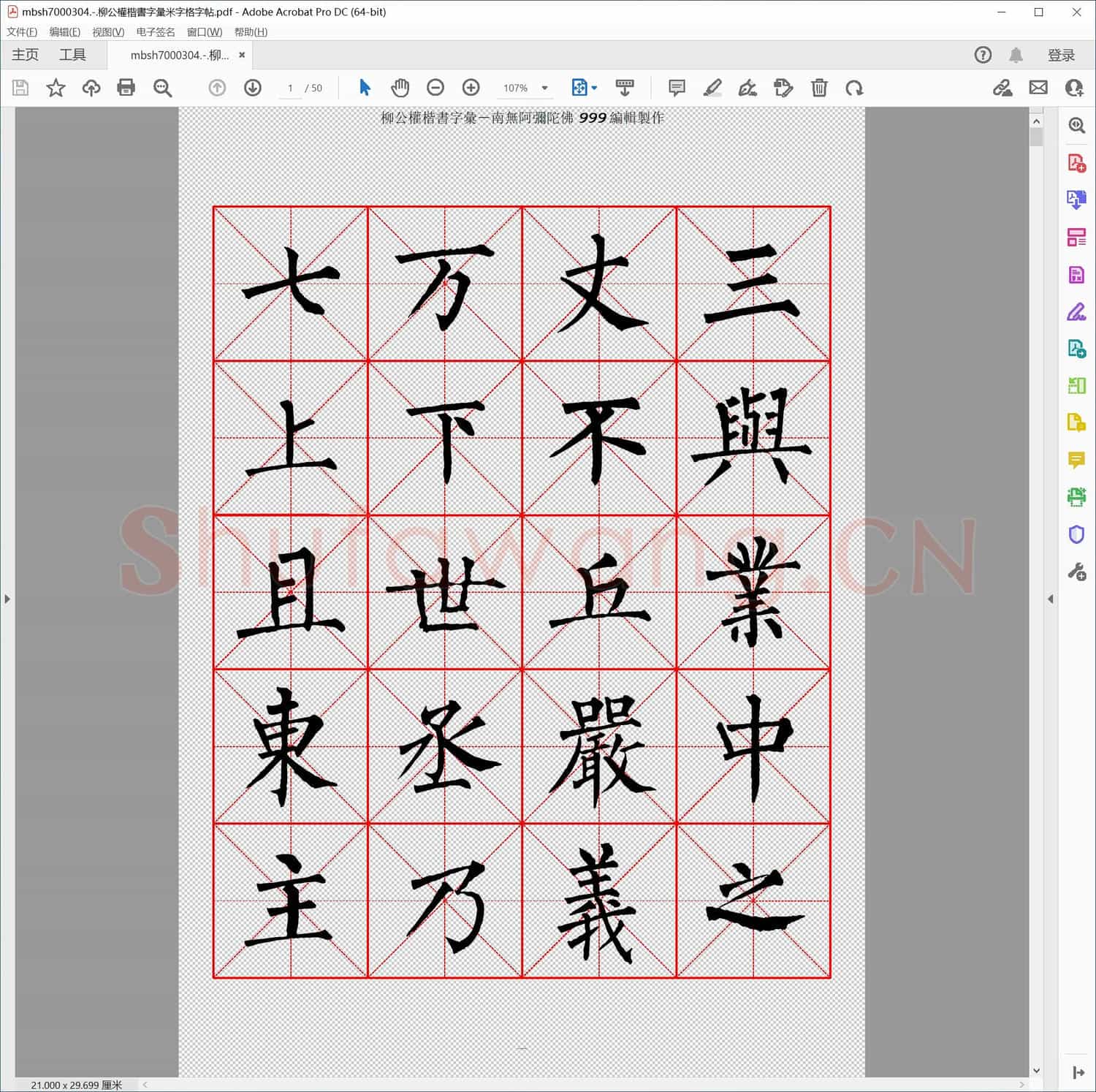Toggle favorite with the star icon
The height and width of the screenshot is (1092, 1096).
pyautogui.click(x=56, y=88)
